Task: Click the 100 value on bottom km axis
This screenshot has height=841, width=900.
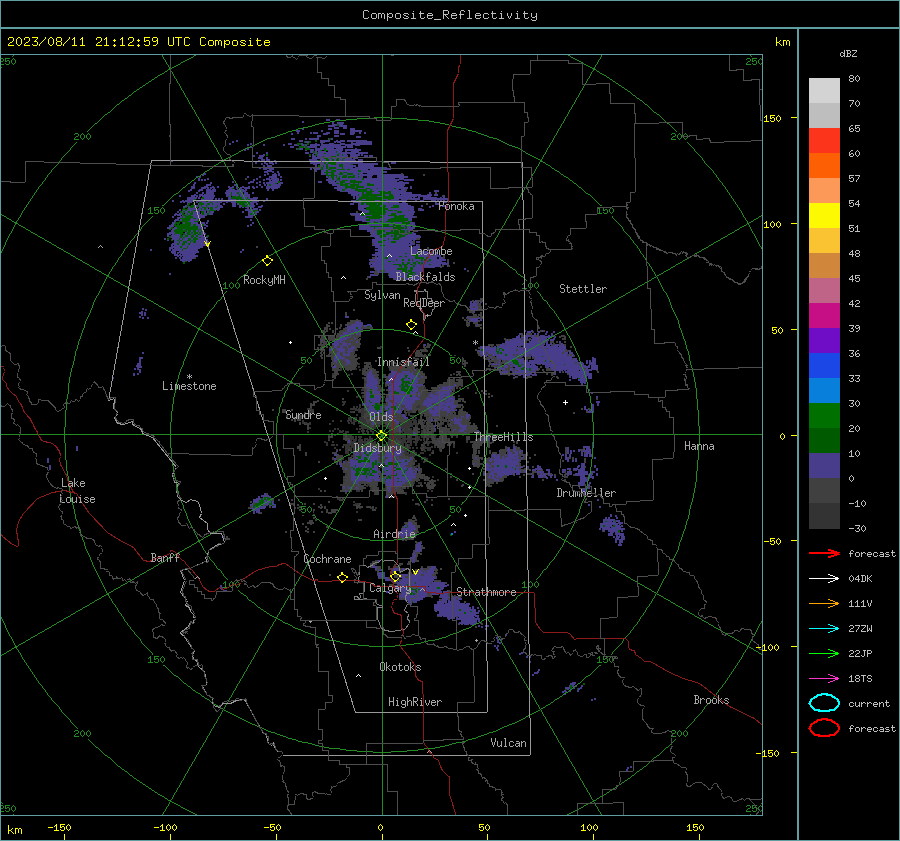Action: 589,827
